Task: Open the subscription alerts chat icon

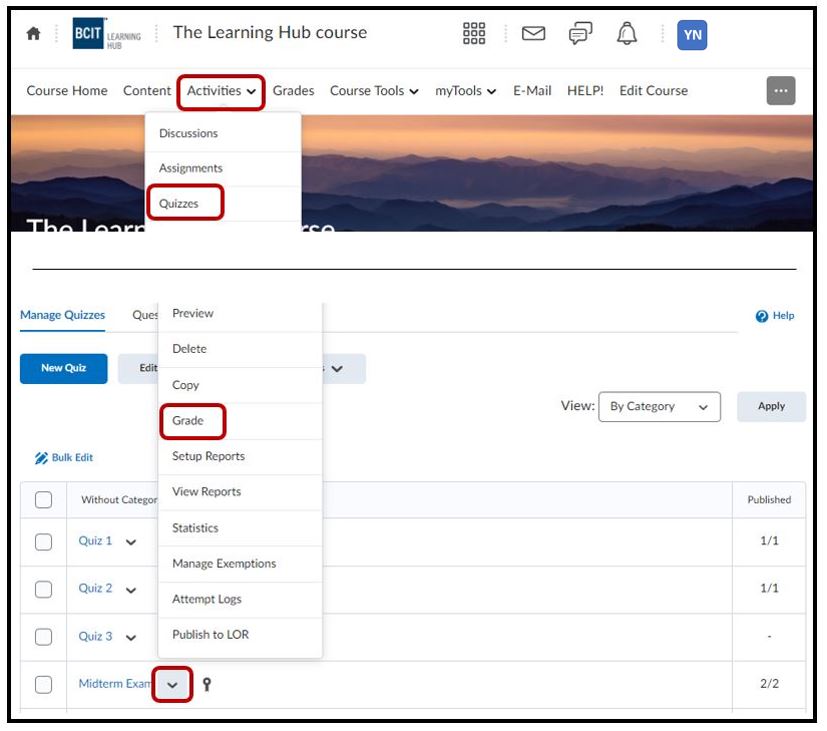Action: 580,34
